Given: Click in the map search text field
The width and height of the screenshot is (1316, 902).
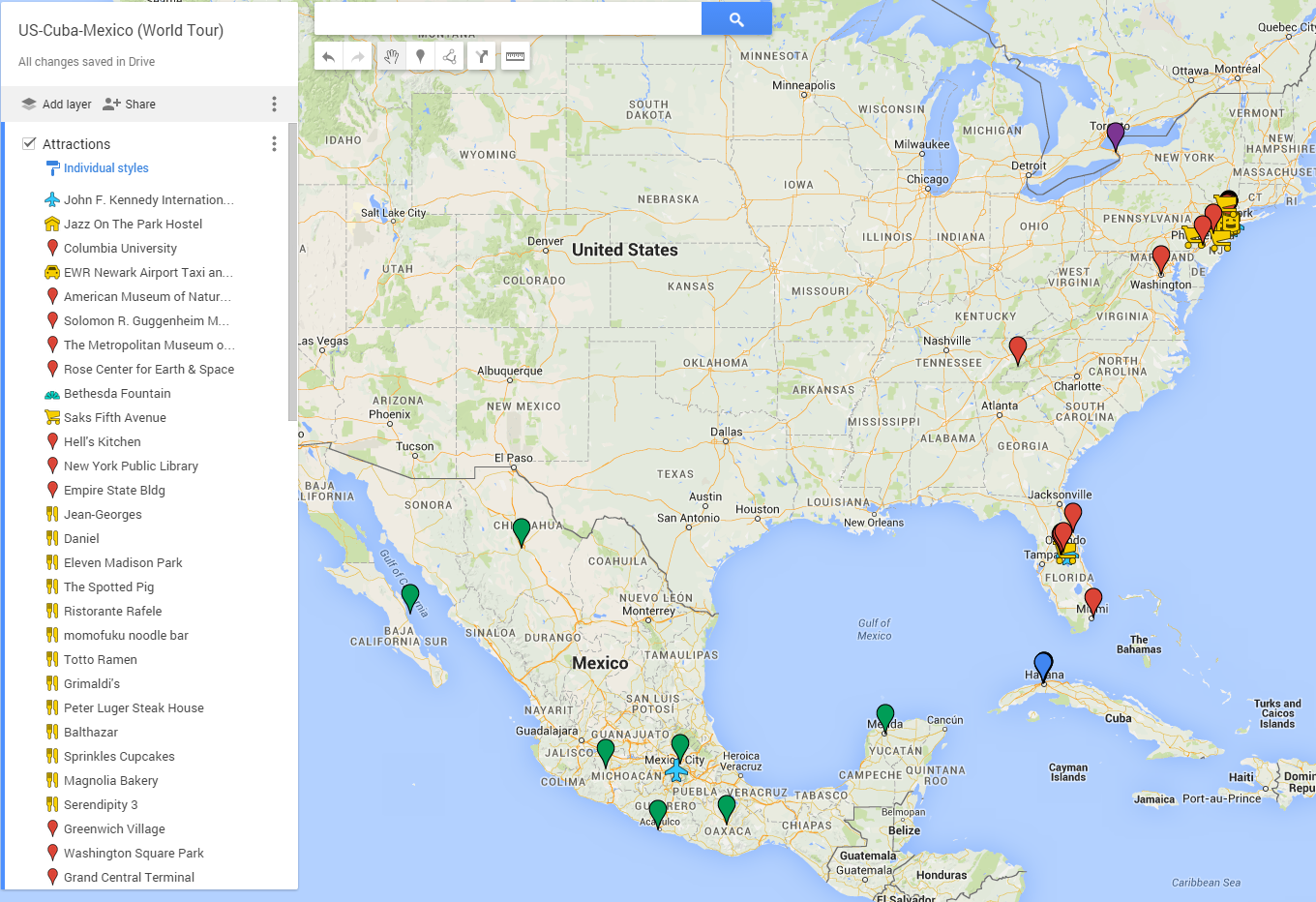Looking at the screenshot, I should pyautogui.click(x=507, y=18).
